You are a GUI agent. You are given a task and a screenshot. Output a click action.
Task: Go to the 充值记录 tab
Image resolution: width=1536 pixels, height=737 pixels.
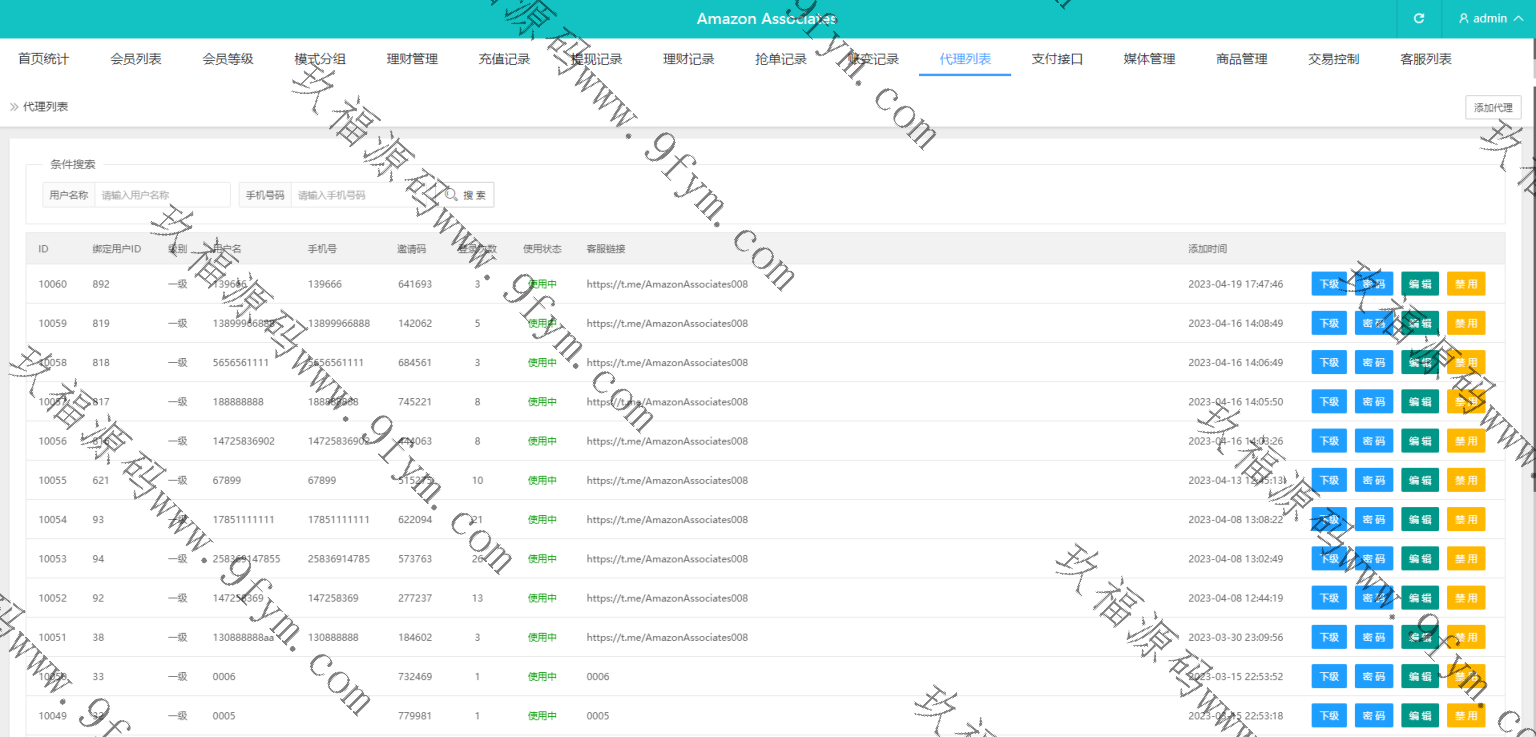pos(504,59)
